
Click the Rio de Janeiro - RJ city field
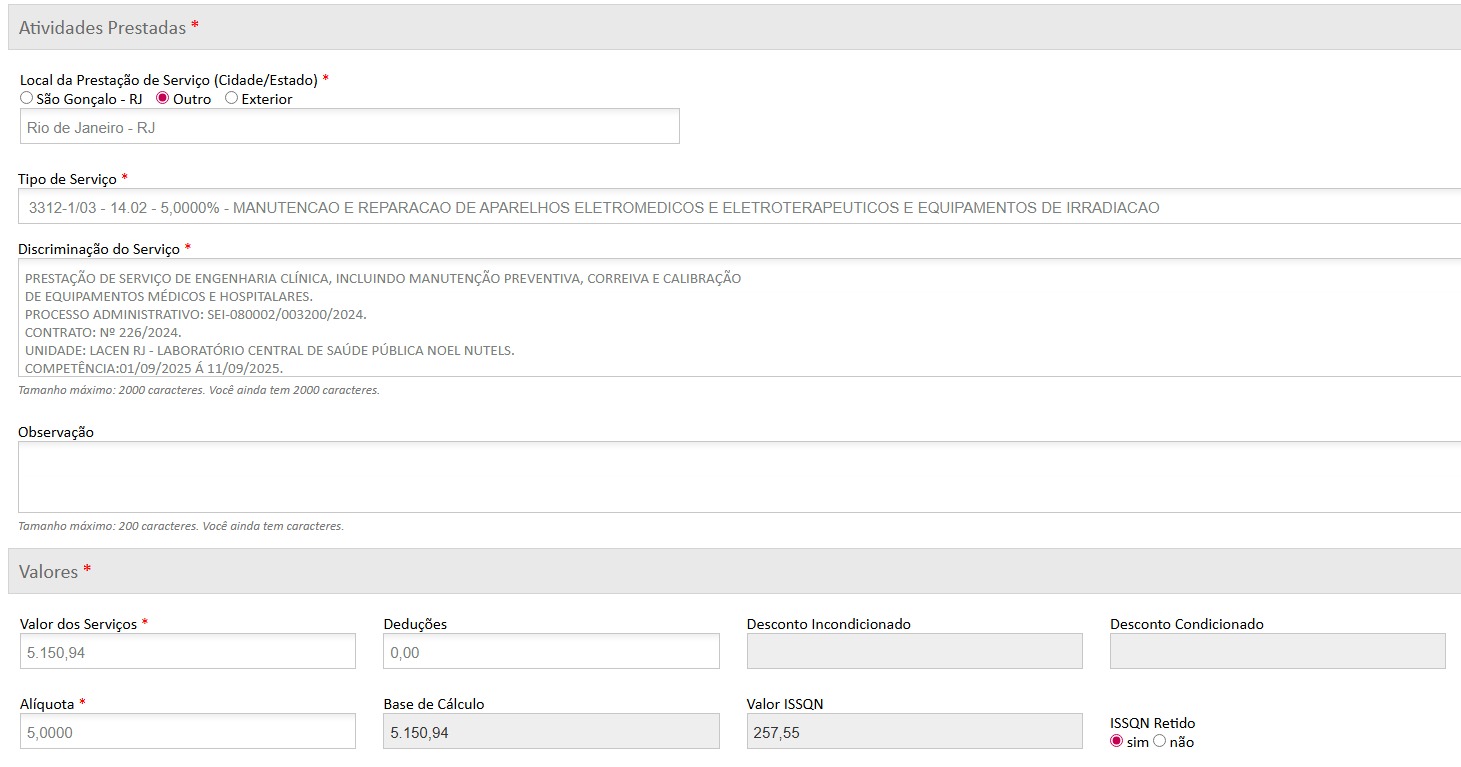pos(349,127)
